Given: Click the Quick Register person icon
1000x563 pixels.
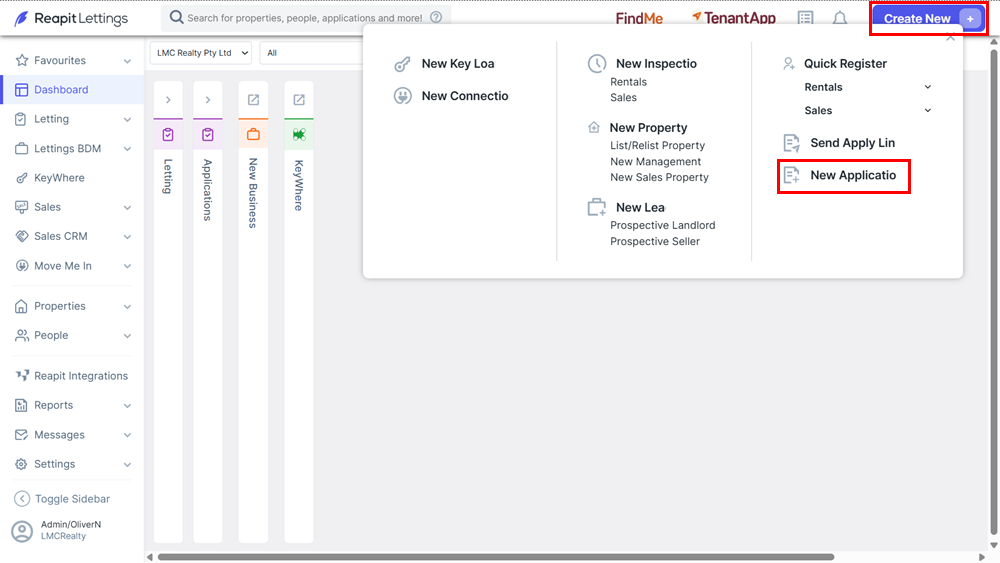Looking at the screenshot, I should pos(789,63).
